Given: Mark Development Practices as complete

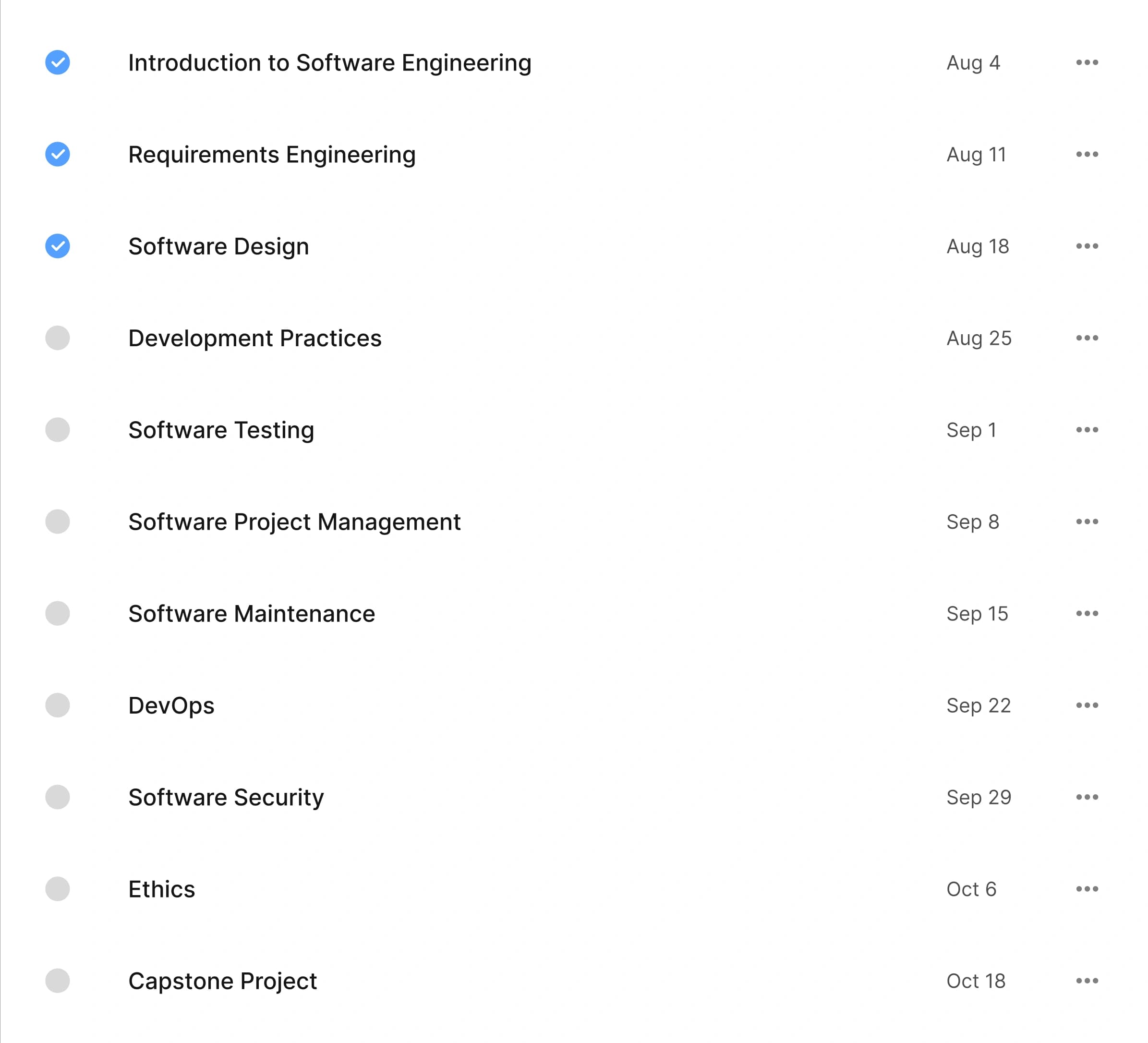Looking at the screenshot, I should pyautogui.click(x=58, y=338).
